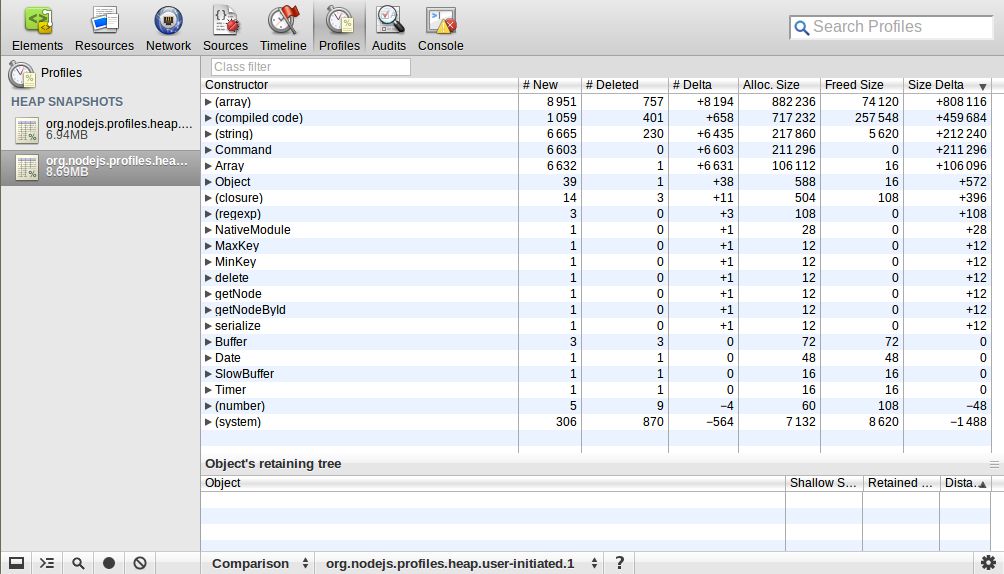Open the Comparison view dropdown
1004x574 pixels.
point(260,563)
